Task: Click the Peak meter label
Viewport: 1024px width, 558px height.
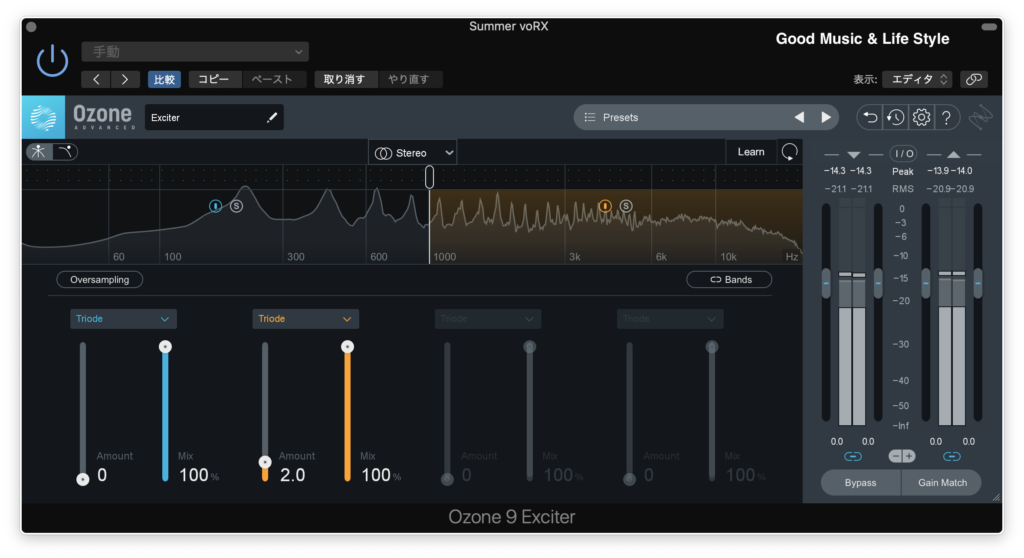Action: 903,171
